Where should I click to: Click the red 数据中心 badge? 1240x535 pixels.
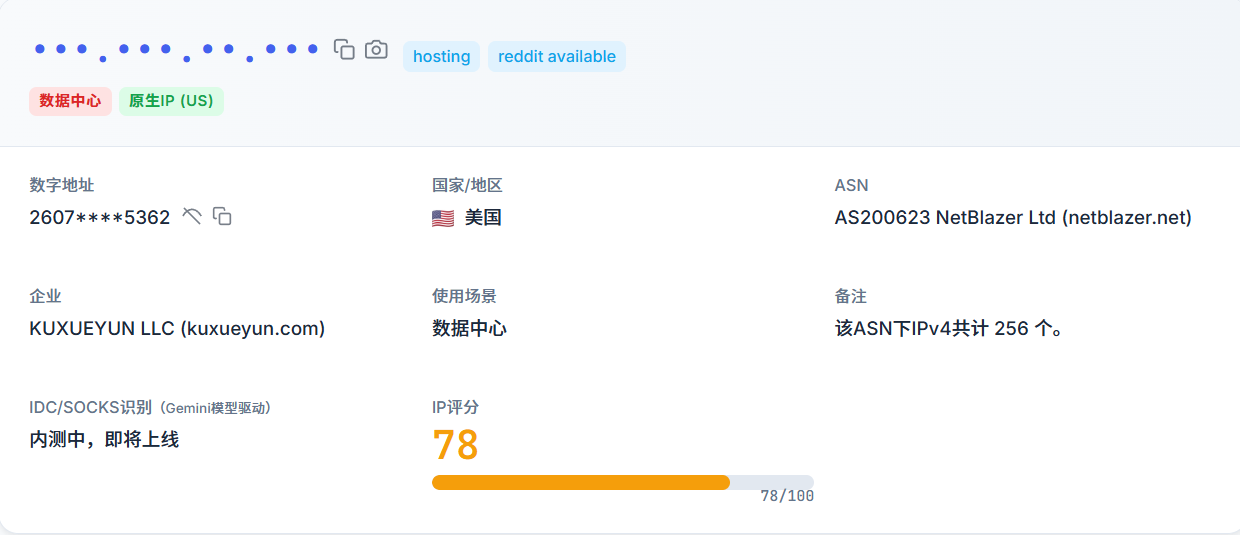click(x=70, y=101)
